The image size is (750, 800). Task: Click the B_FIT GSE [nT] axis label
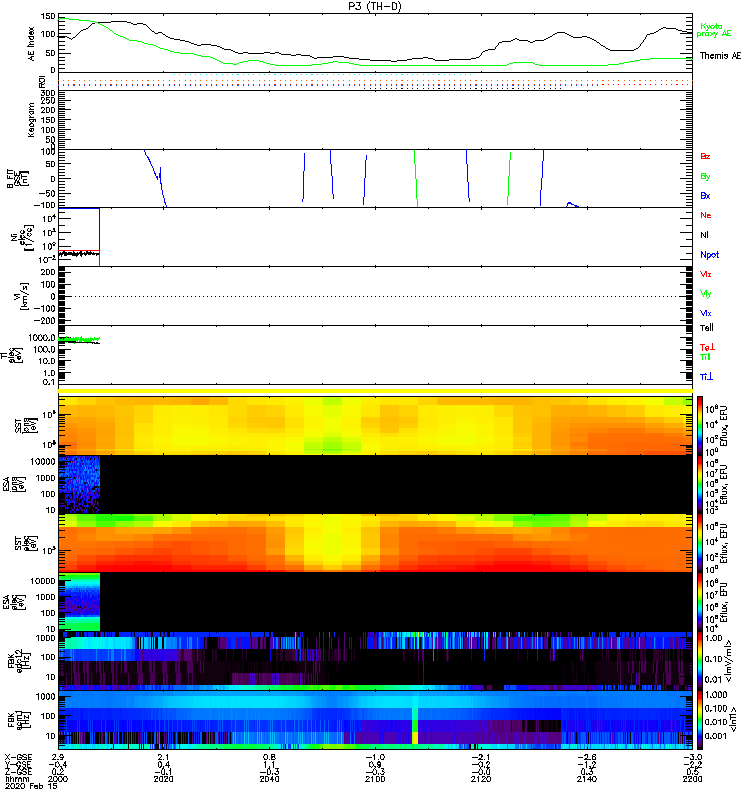click(x=17, y=179)
